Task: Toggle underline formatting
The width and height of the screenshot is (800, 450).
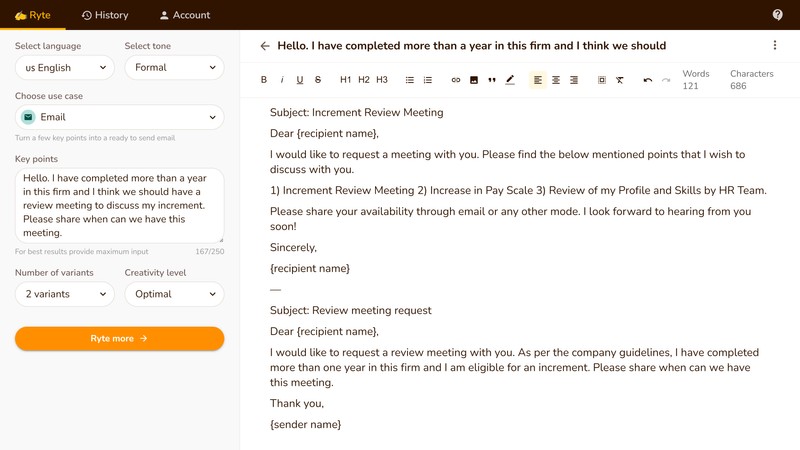Action: click(300, 80)
